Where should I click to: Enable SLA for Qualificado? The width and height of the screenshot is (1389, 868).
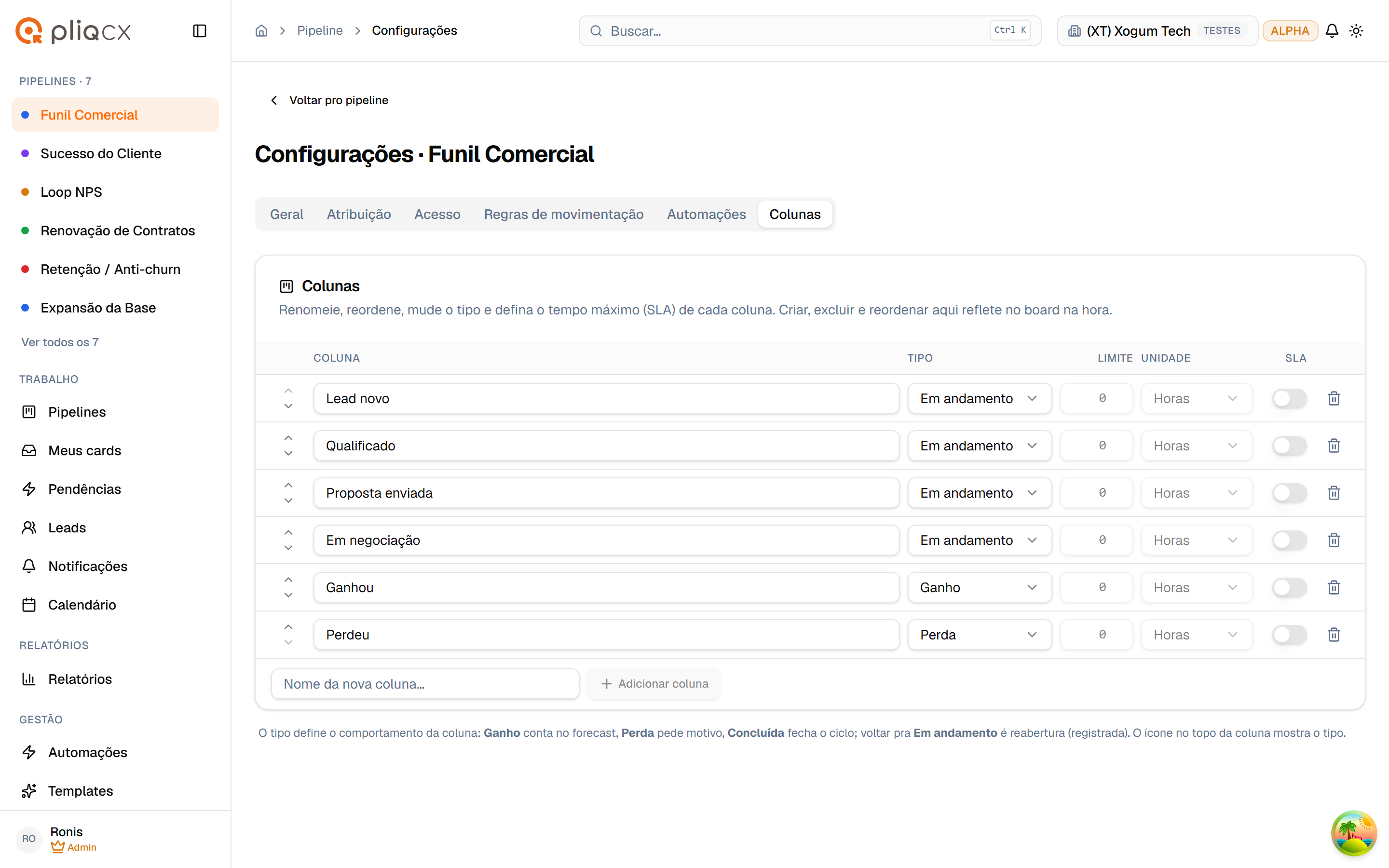click(1289, 446)
